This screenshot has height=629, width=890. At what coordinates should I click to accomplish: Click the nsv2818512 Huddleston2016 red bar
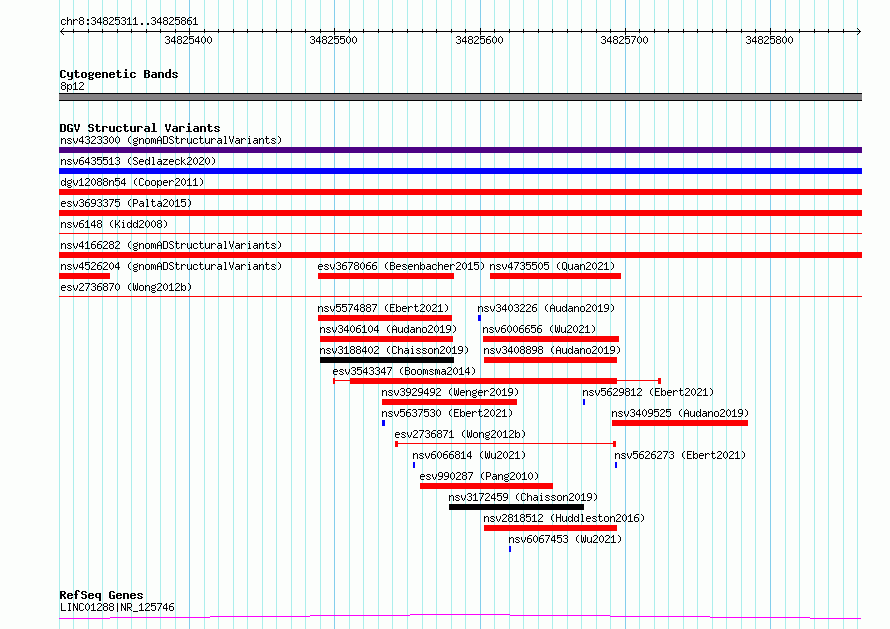click(551, 528)
